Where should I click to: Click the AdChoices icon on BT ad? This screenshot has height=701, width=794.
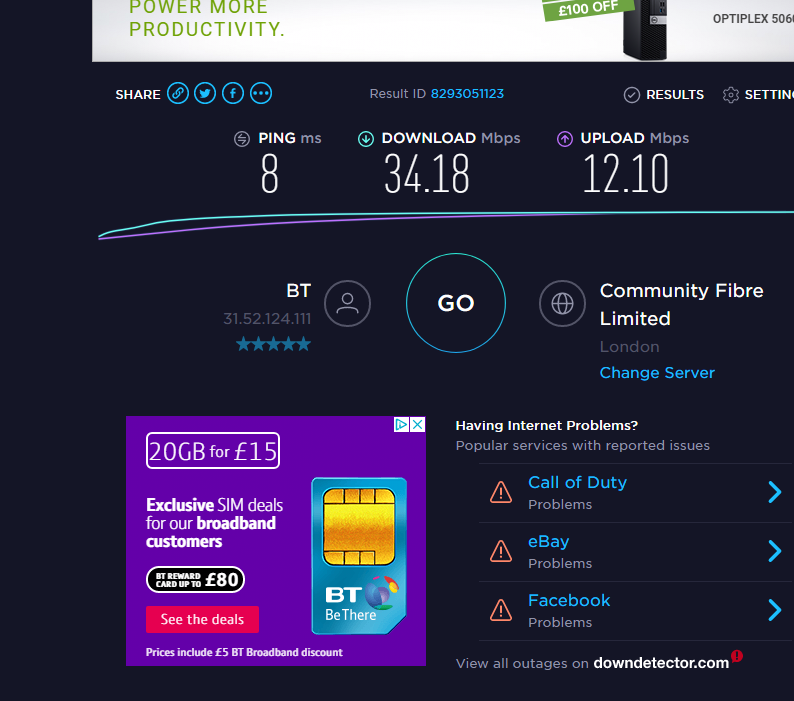tap(402, 424)
